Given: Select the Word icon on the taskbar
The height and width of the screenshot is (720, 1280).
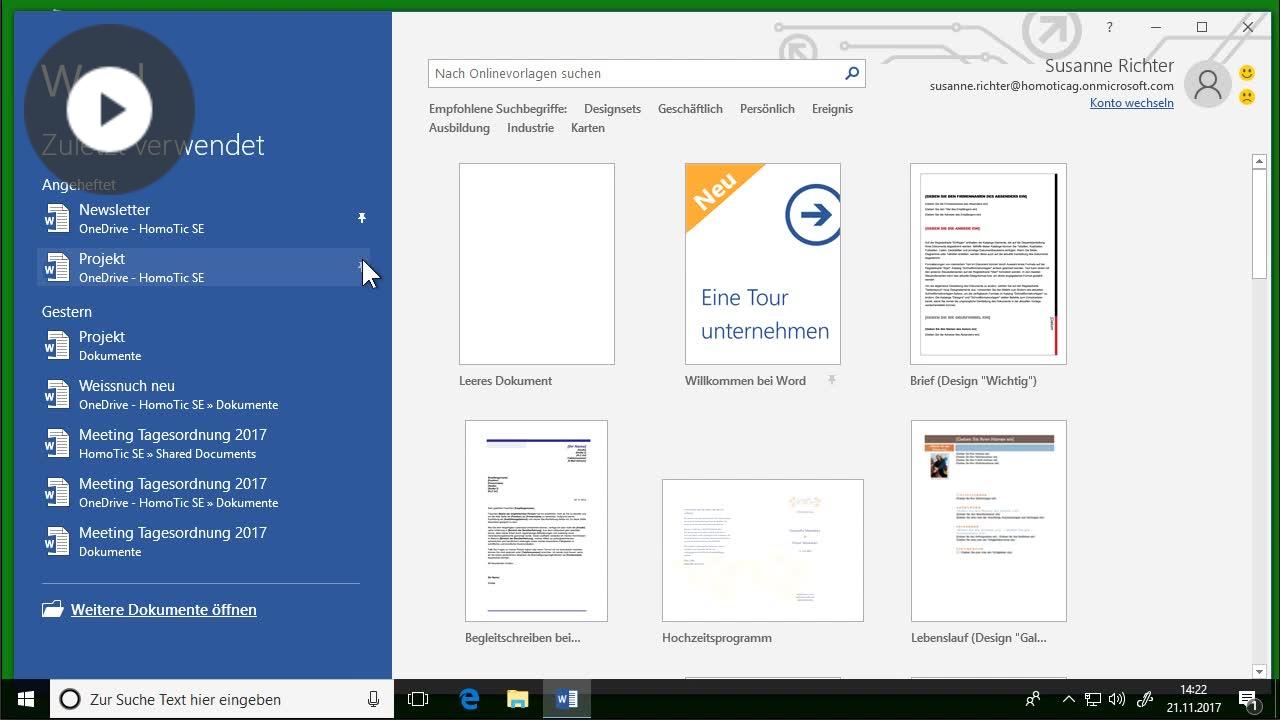Looking at the screenshot, I should [x=566, y=699].
